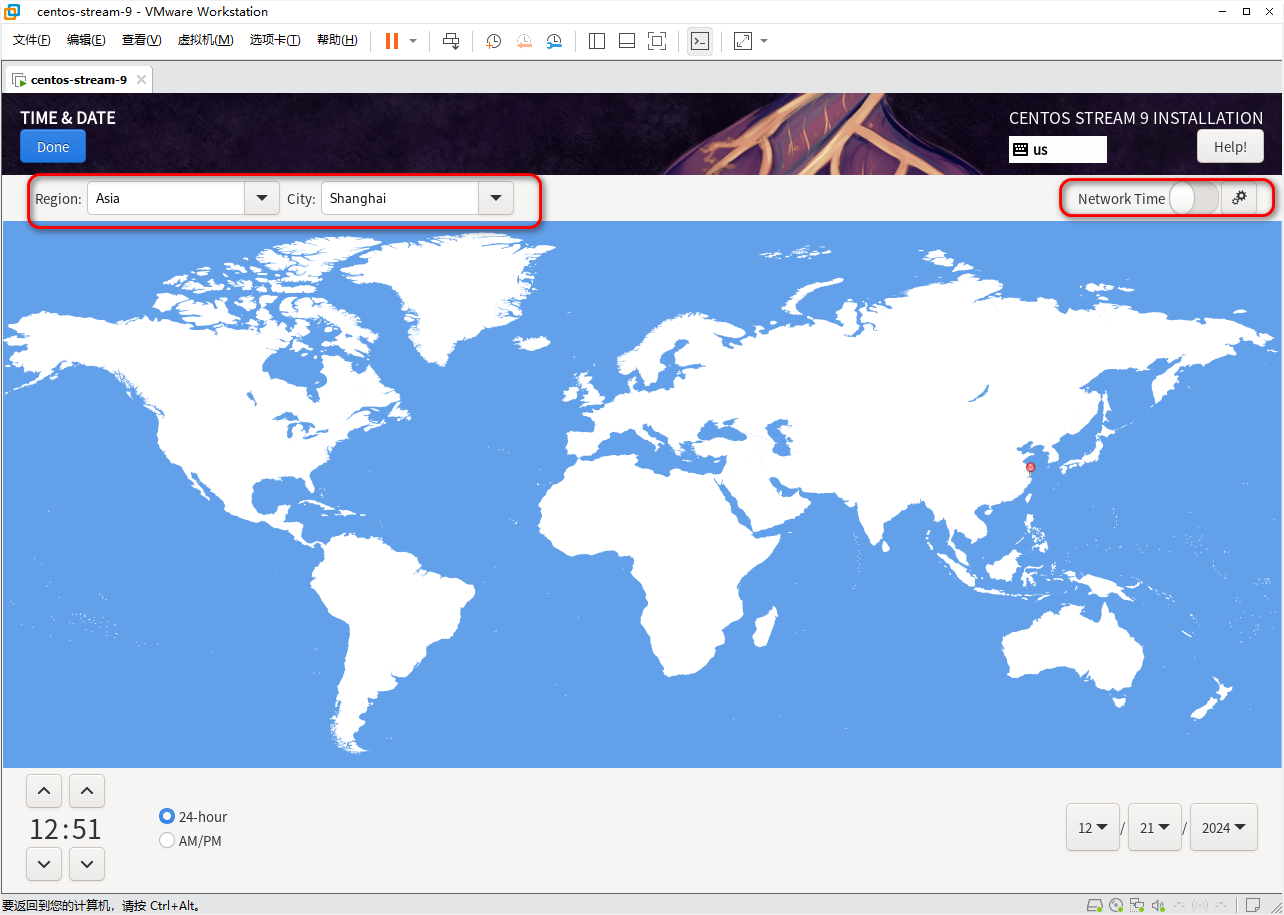Switch to the centos-stream-9 tab

point(79,80)
